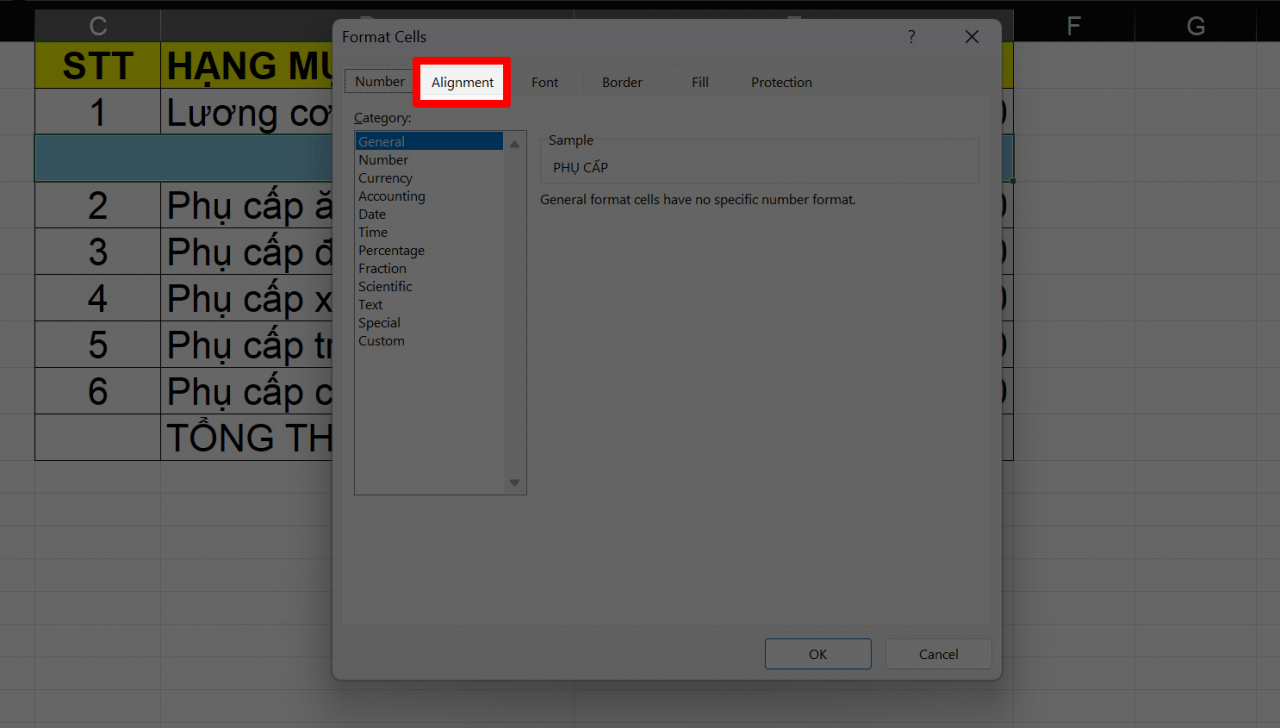Open the Number tab
Screen dimensions: 1280x728
click(380, 82)
